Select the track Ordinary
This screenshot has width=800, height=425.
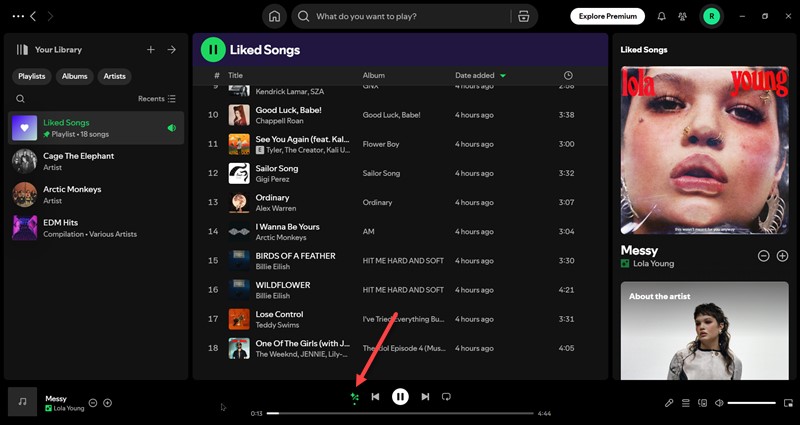coord(400,203)
